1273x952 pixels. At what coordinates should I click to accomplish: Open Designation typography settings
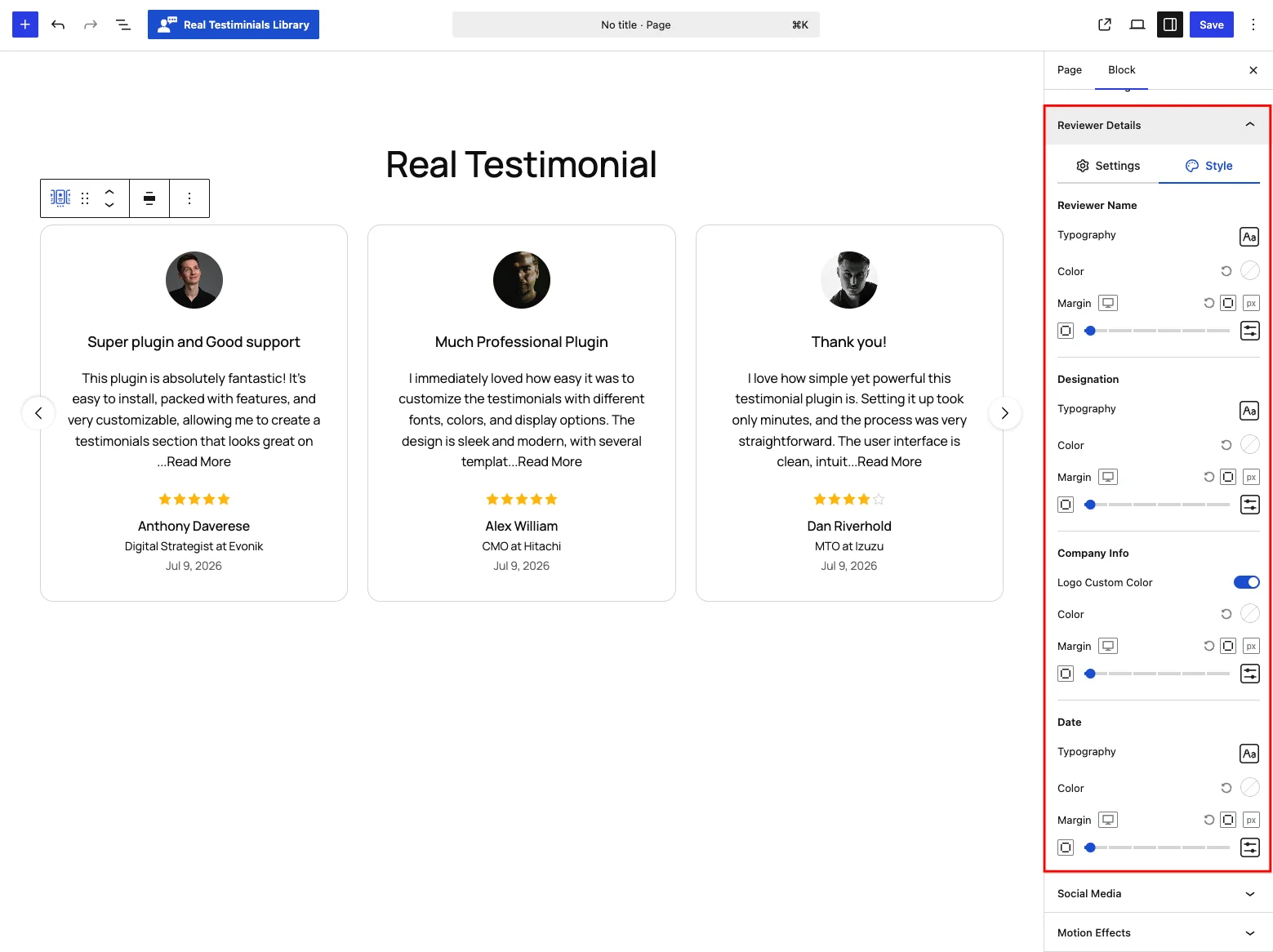point(1249,411)
